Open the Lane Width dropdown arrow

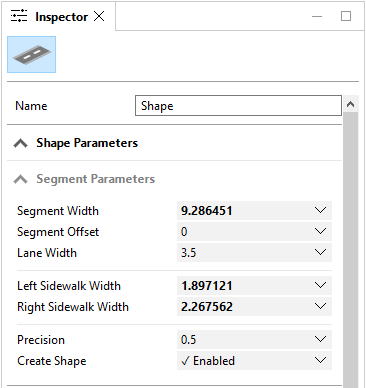pos(320,252)
